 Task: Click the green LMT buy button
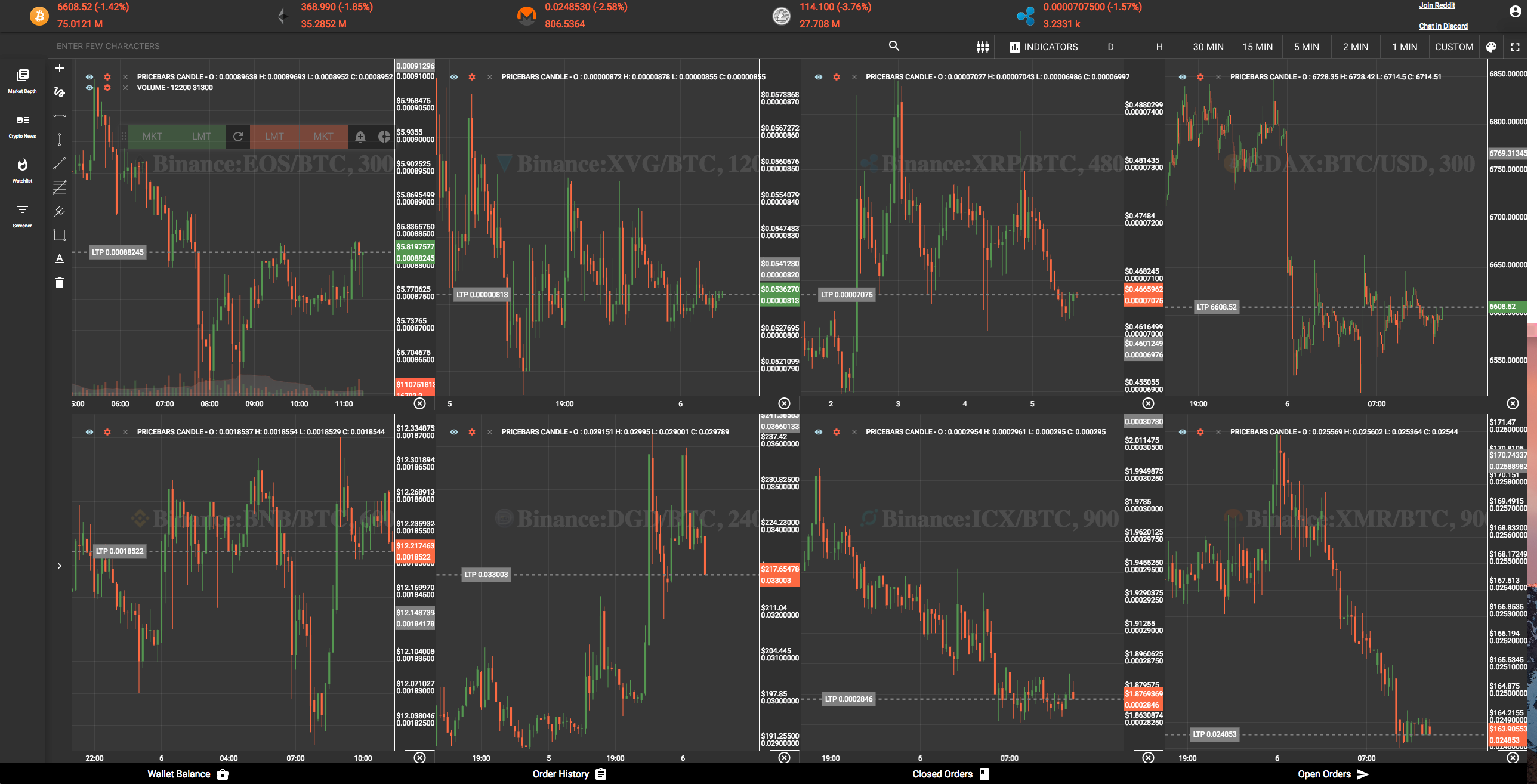201,137
